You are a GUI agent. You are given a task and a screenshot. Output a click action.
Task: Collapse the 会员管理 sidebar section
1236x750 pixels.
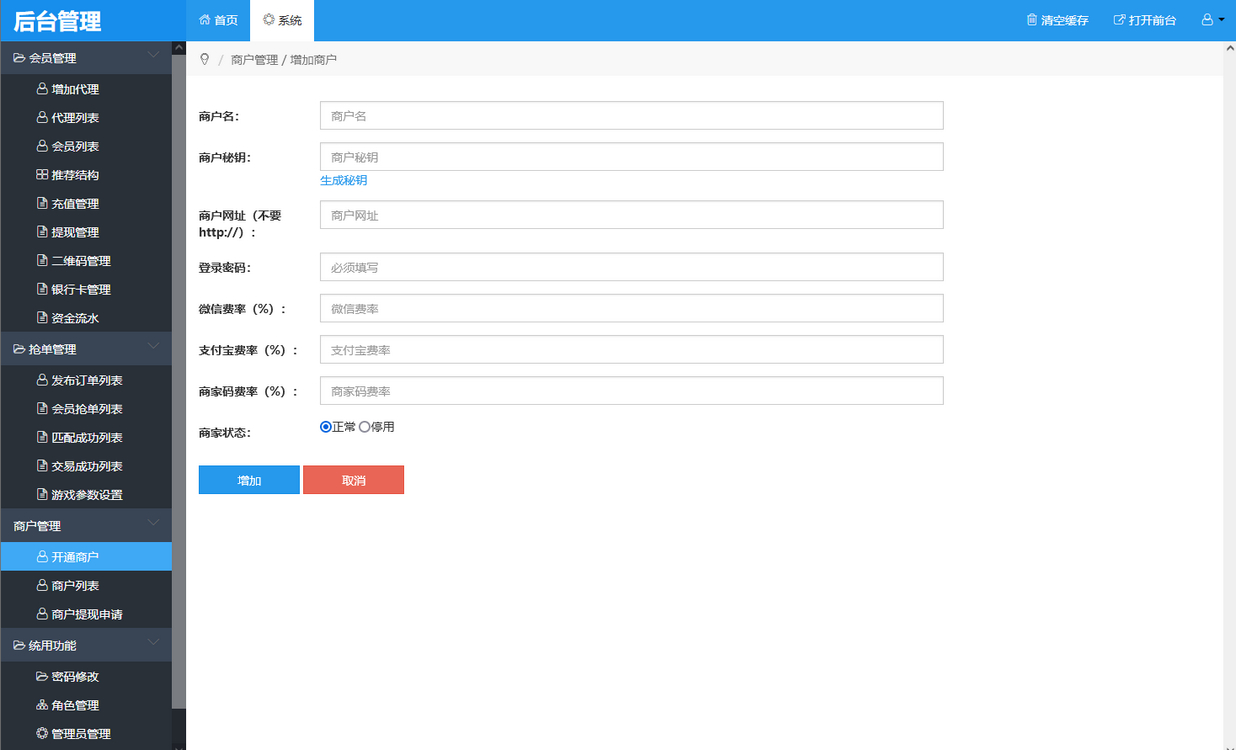(x=153, y=55)
